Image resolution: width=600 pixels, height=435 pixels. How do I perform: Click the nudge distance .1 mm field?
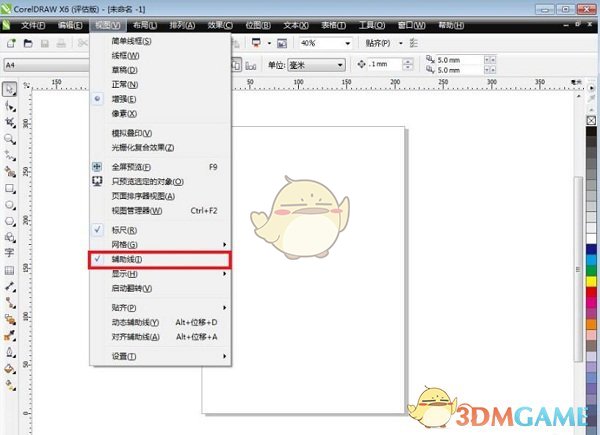pos(385,64)
